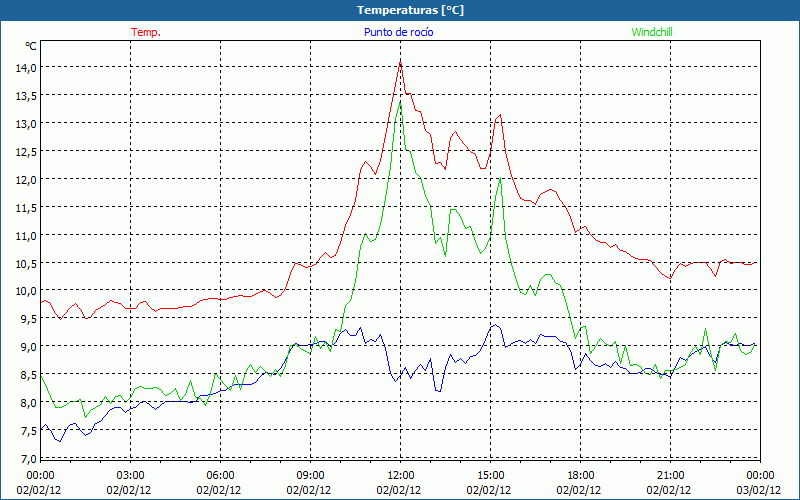Click the 11,5 y-axis value
Viewport: 800px width, 500px height.
(x=26, y=208)
